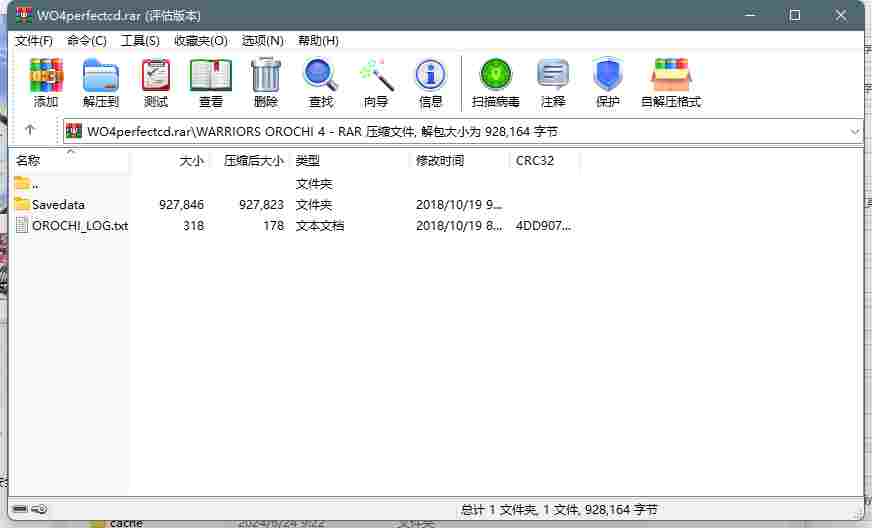Click the resize grip at window corner
The height and width of the screenshot is (528, 872).
857,514
